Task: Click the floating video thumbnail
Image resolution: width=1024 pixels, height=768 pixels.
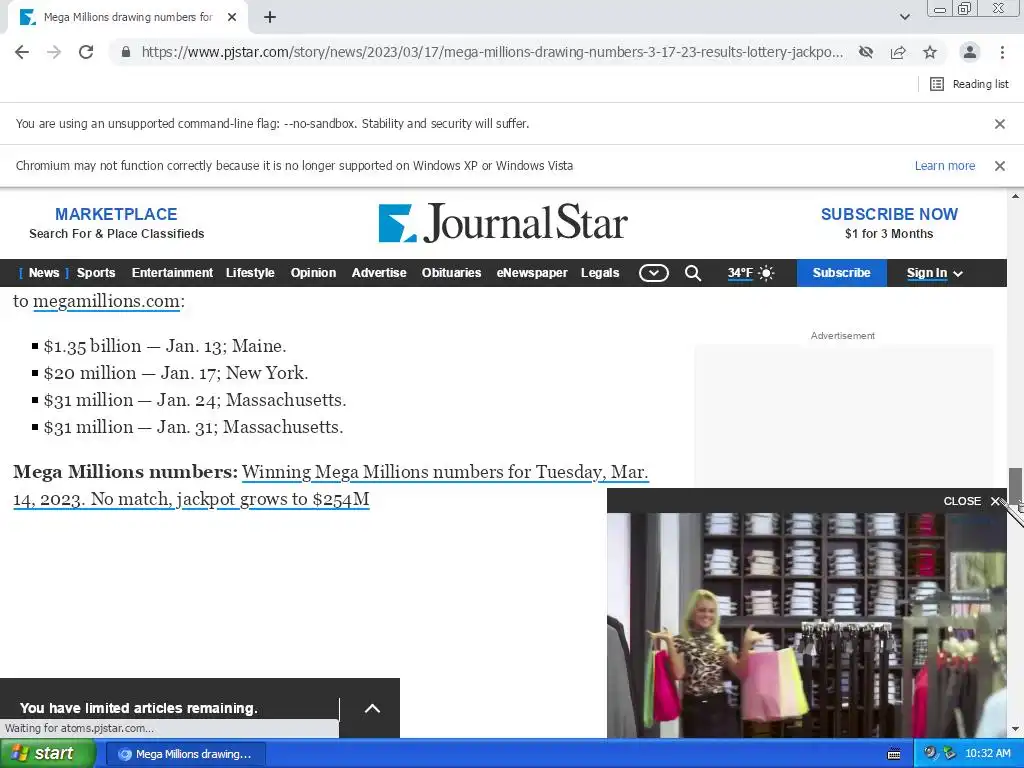Action: (807, 626)
